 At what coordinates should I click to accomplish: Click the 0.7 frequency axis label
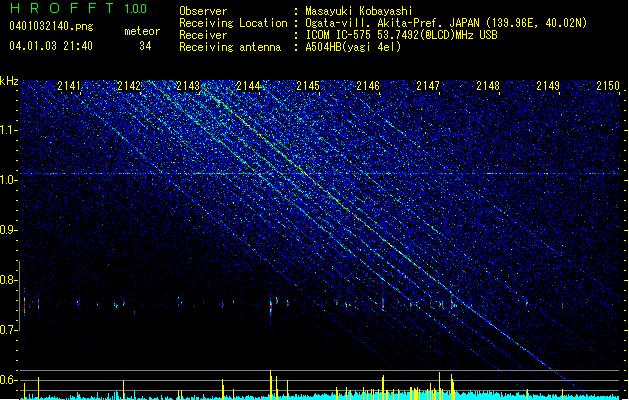click(x=8, y=330)
